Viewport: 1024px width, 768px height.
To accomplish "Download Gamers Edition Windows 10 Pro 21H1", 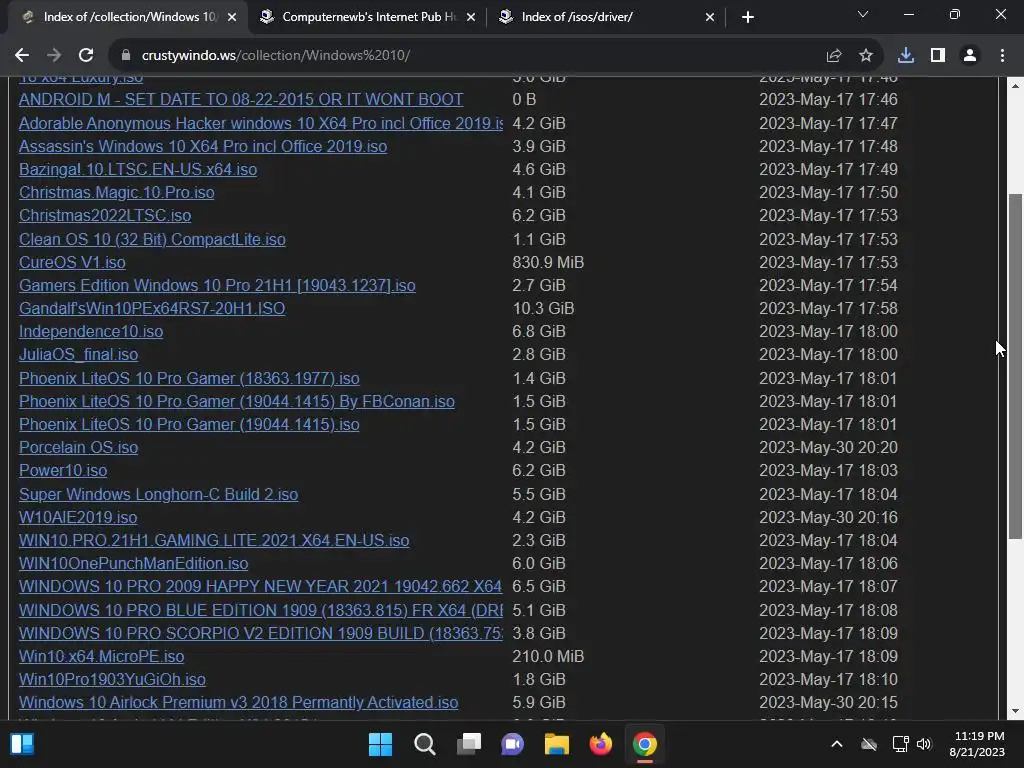I will (x=217, y=285).
